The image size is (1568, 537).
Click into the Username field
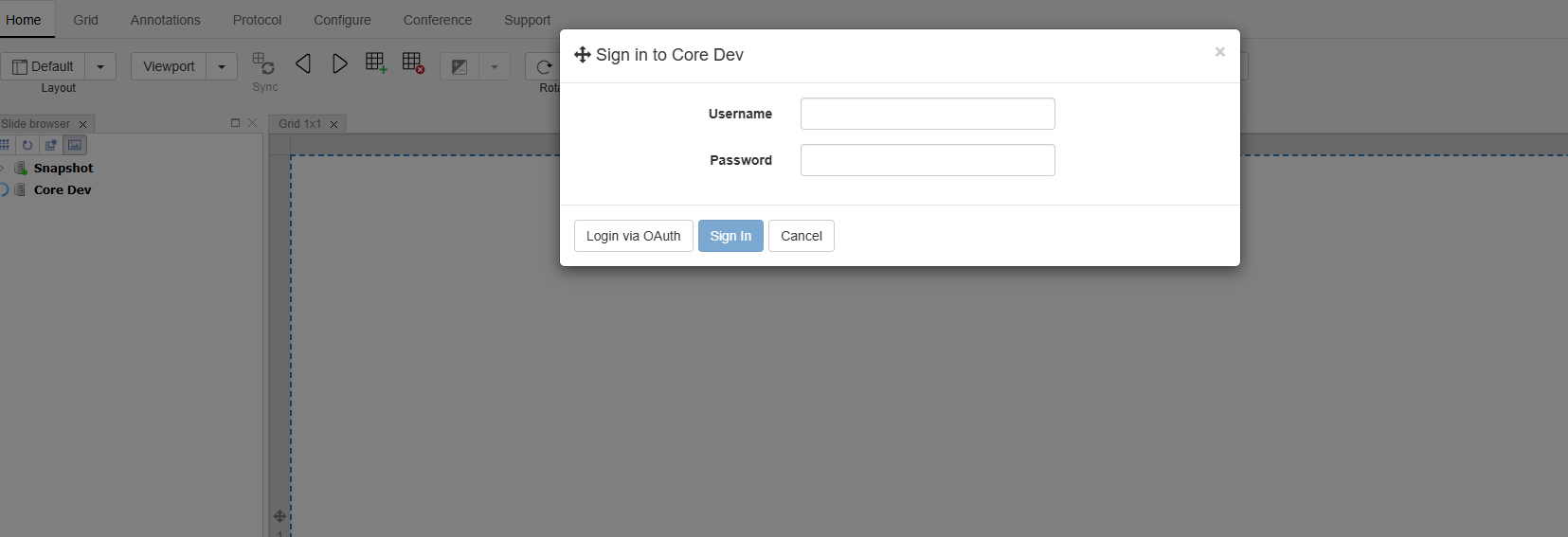coord(928,114)
